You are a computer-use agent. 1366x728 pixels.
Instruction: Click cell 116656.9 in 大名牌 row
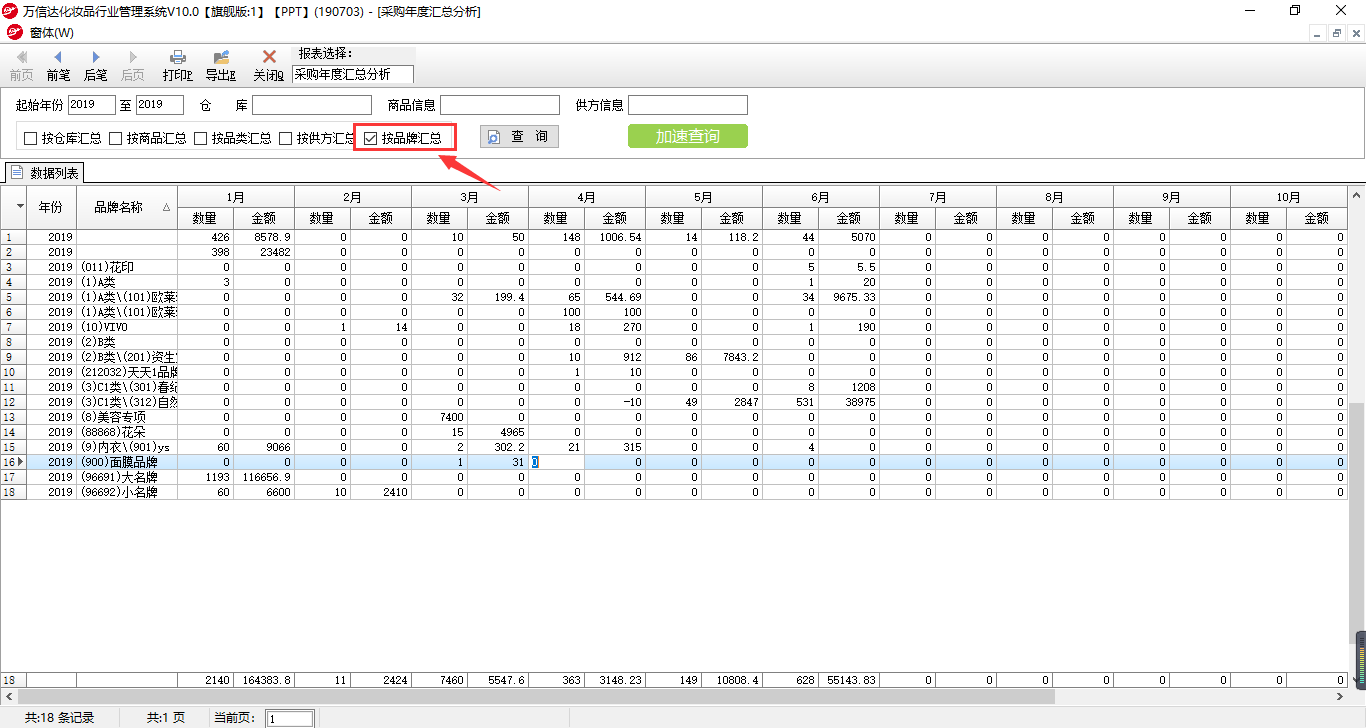coord(264,477)
